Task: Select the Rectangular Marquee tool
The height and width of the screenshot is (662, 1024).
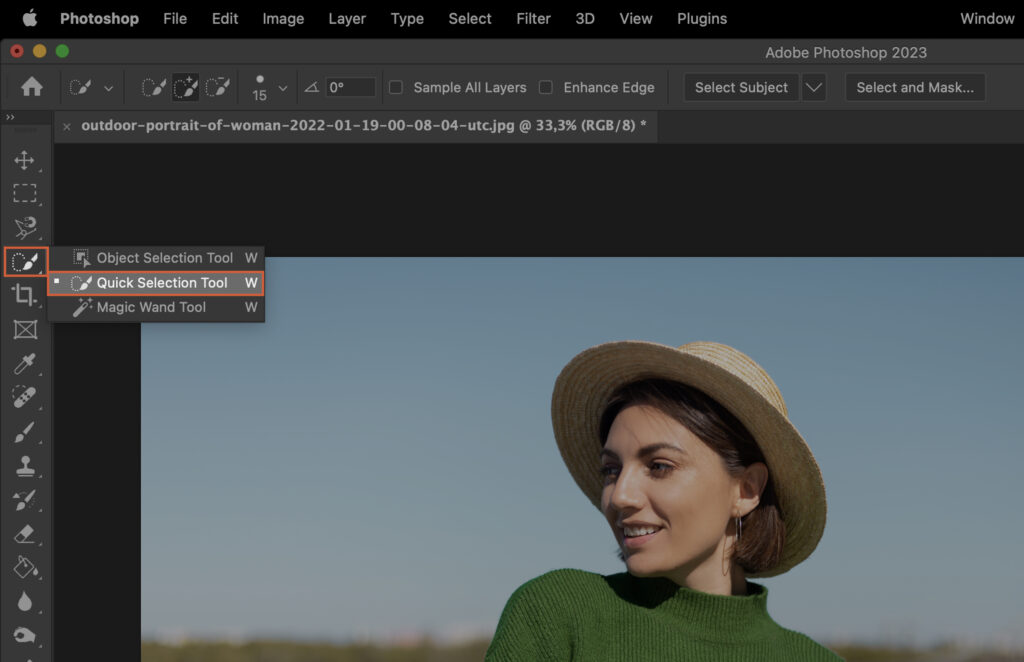Action: 27,194
